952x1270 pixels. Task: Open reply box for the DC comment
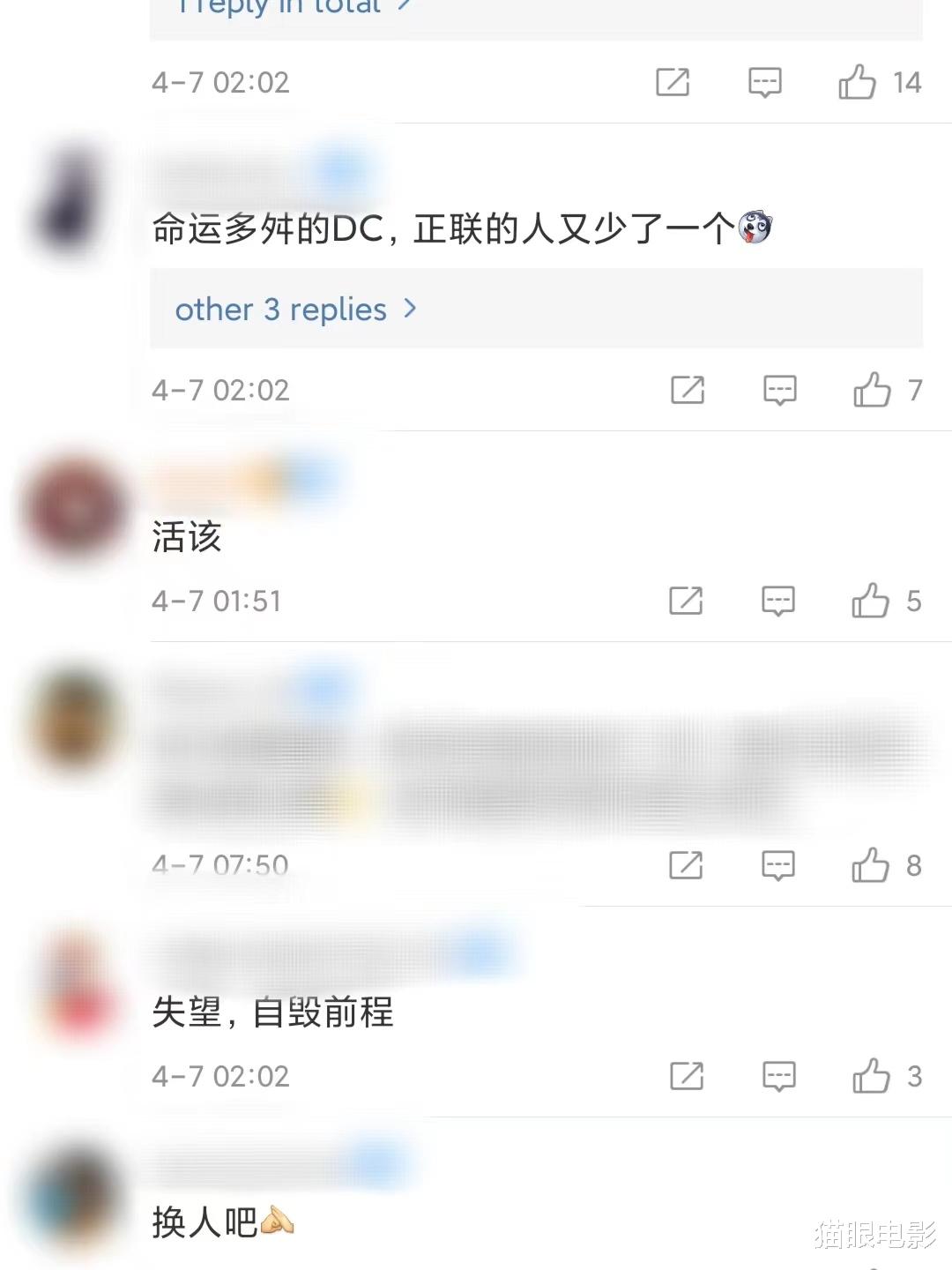point(780,390)
